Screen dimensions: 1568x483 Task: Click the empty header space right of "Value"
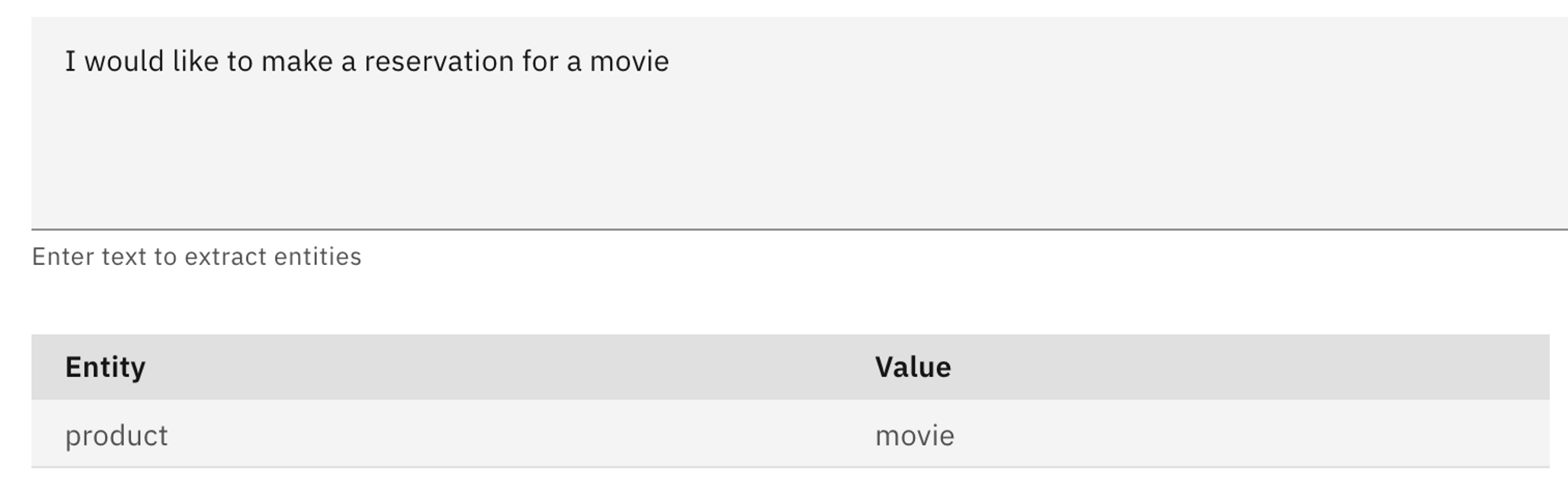coord(1254,367)
